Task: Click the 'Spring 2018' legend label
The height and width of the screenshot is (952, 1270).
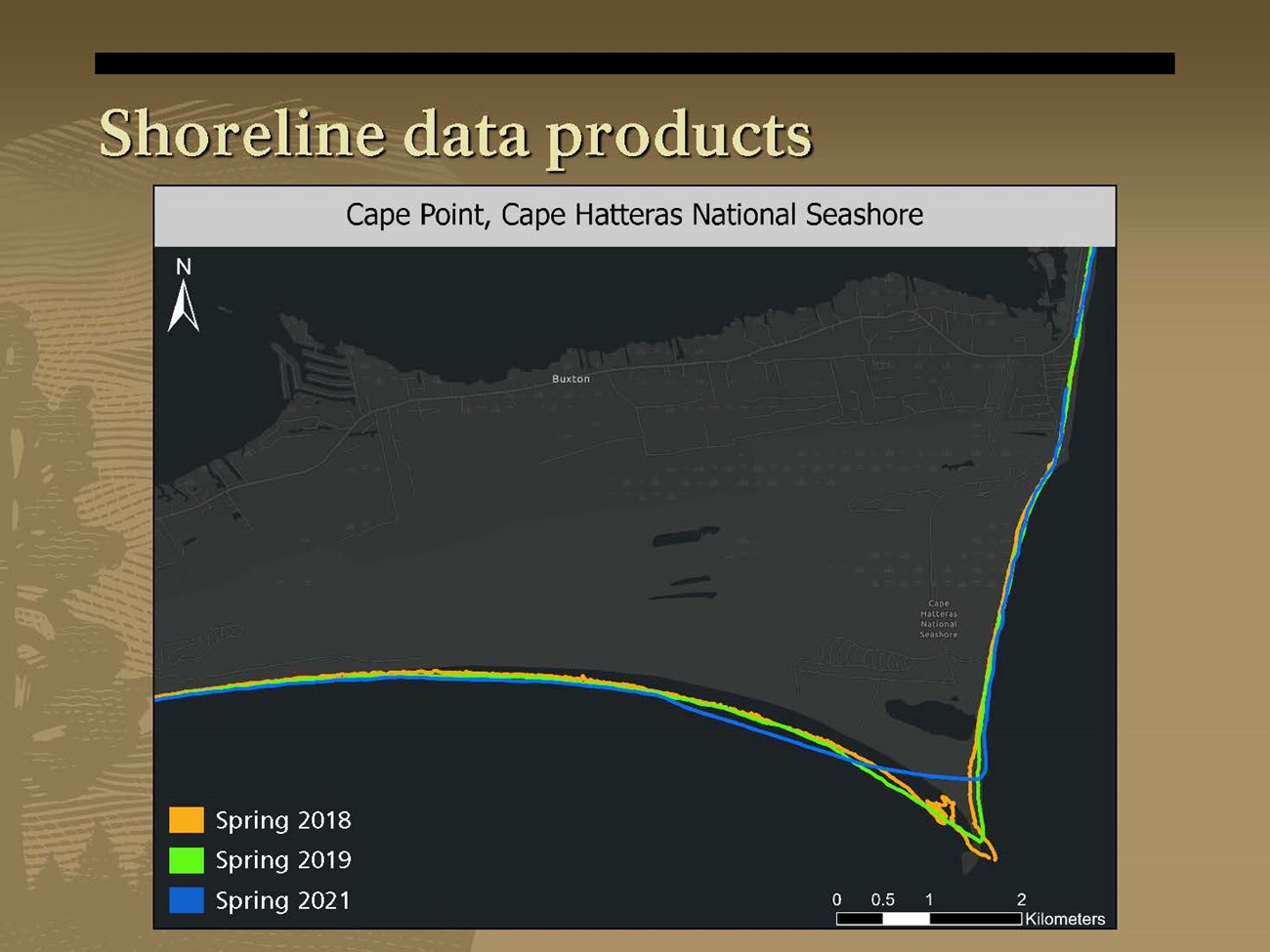Action: click(283, 821)
